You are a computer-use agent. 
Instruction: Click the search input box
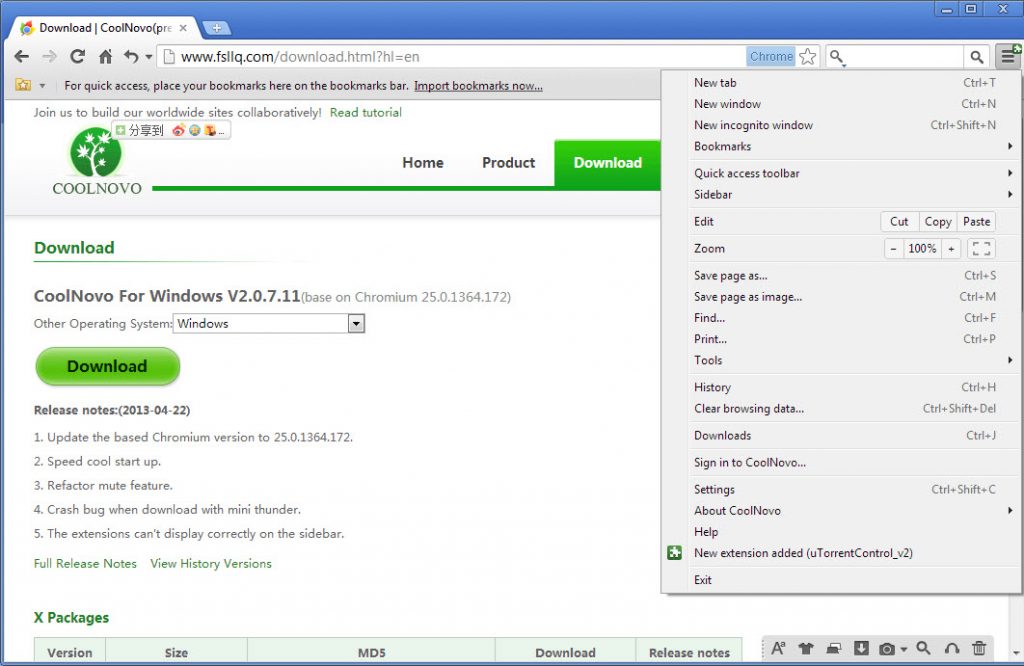point(904,57)
